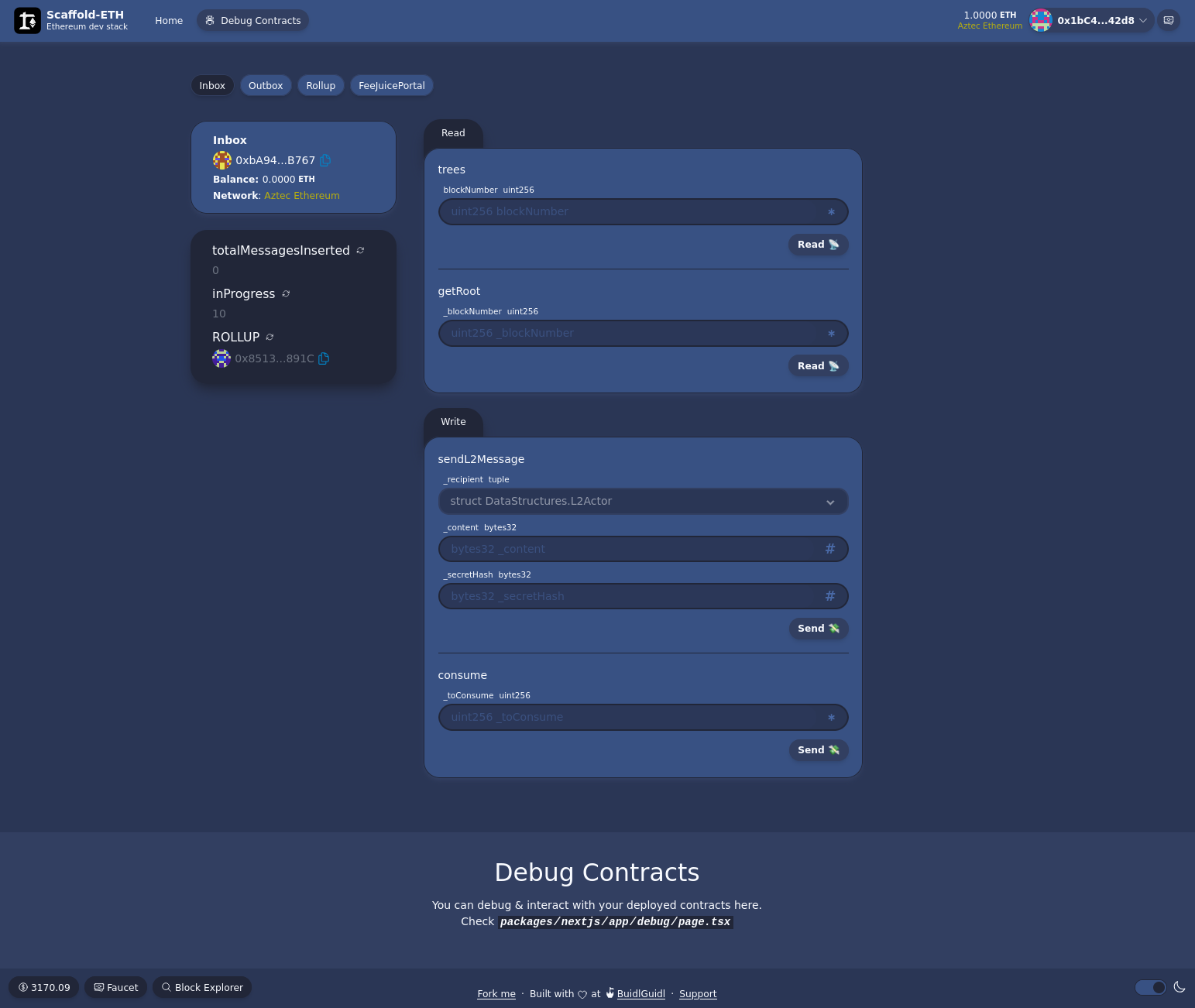Image resolution: width=1195 pixels, height=1008 pixels.
Task: Click hash converter icon in _secretHash field
Action: point(830,596)
